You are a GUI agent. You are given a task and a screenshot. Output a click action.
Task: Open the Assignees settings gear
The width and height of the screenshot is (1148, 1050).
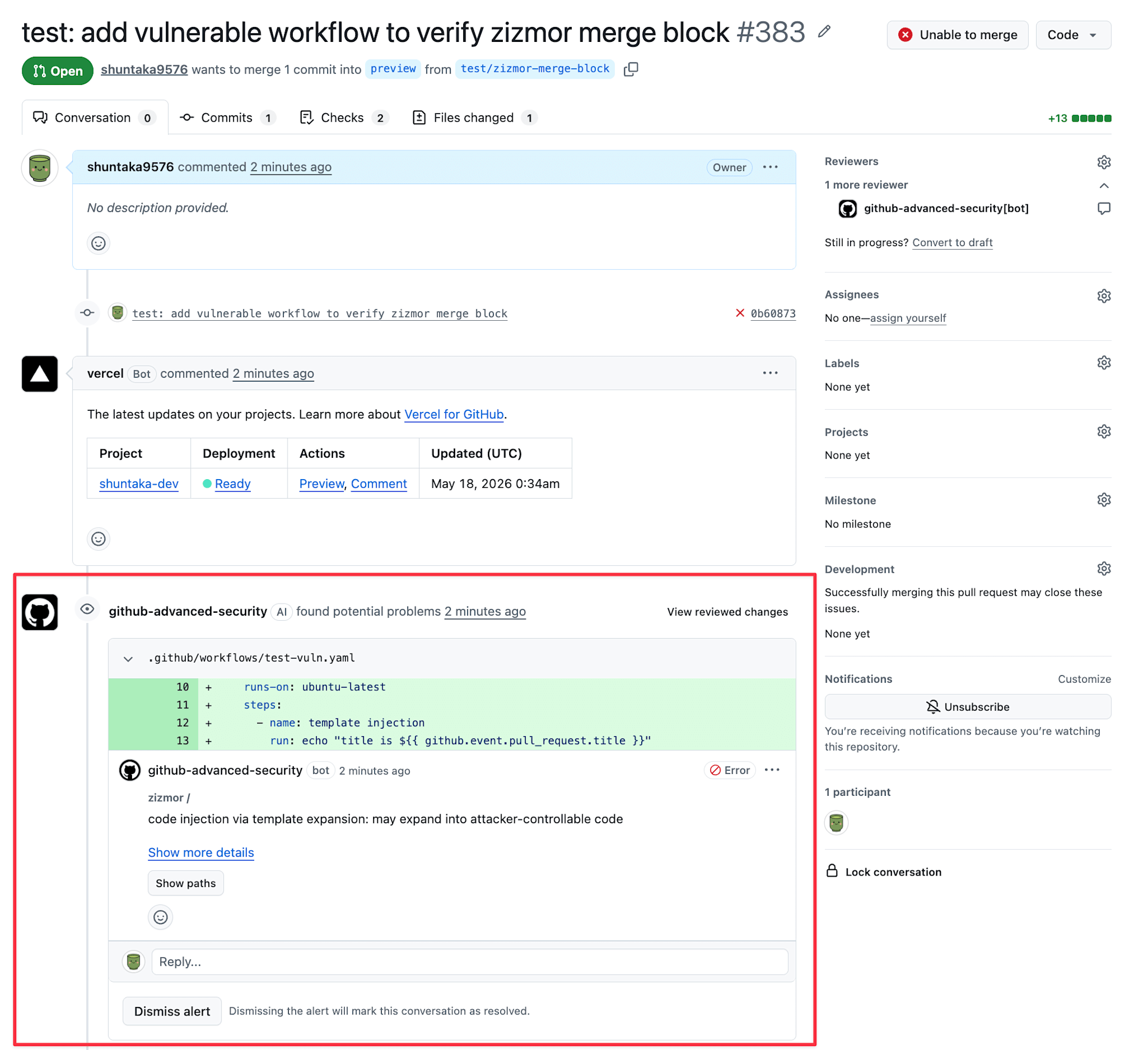coord(1104,295)
